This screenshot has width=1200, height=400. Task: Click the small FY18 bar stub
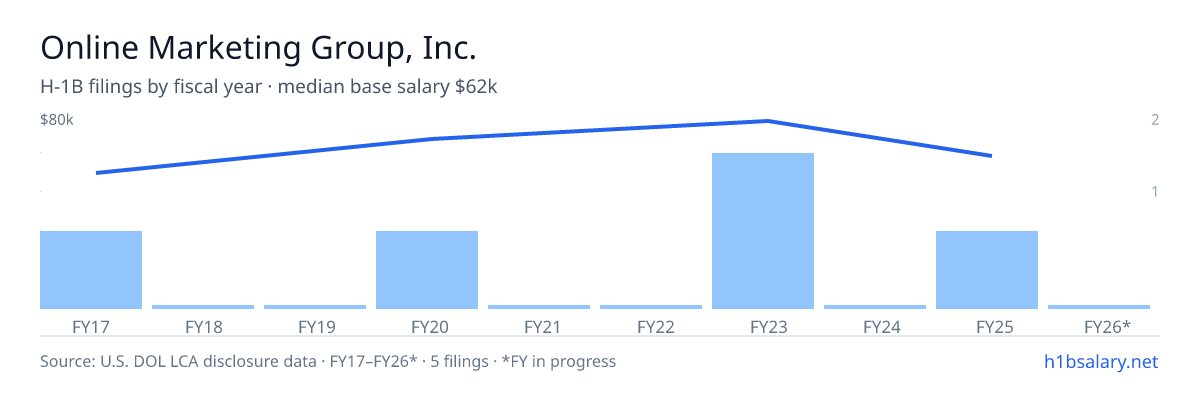203,307
